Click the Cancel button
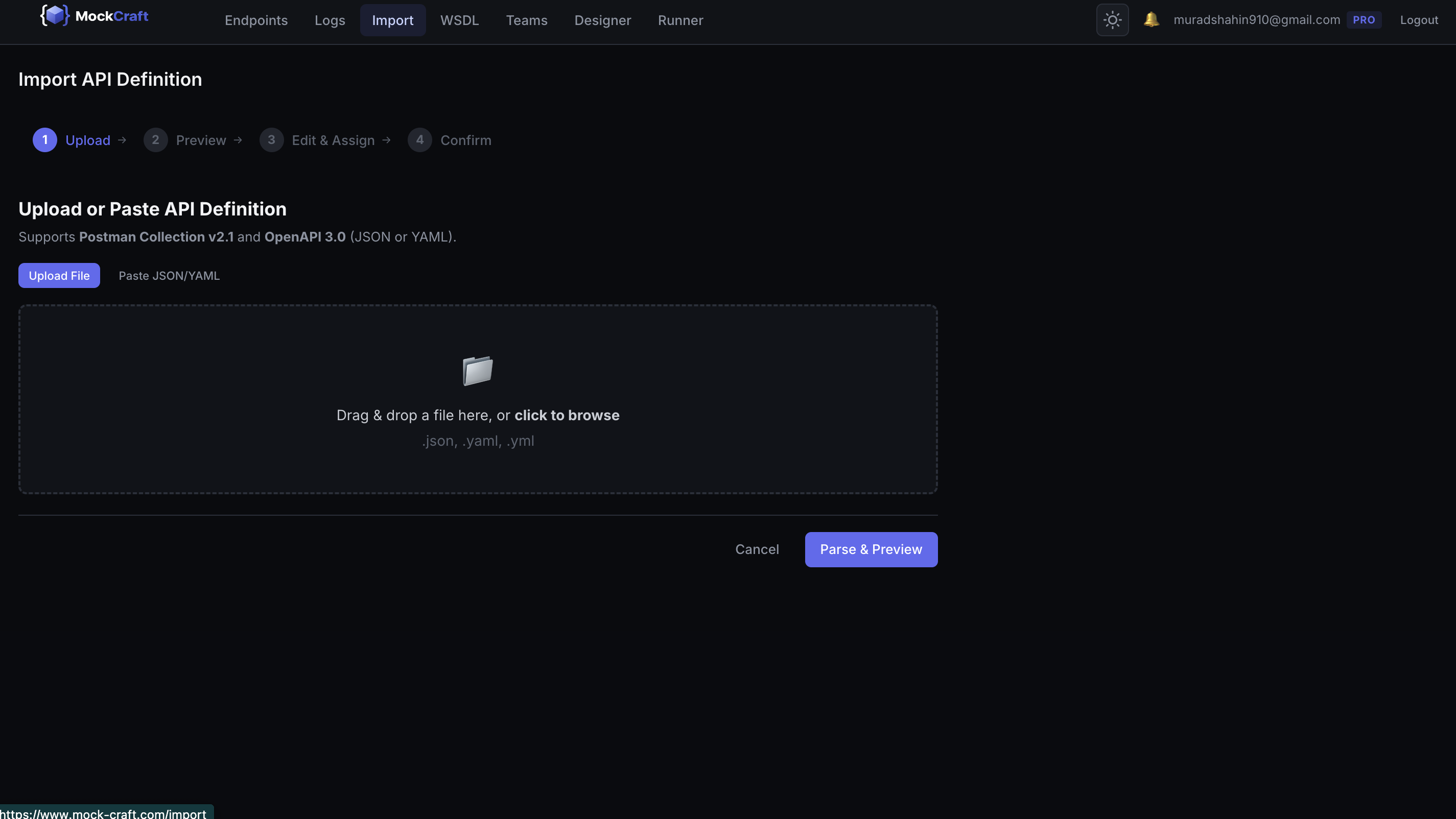This screenshot has height=819, width=1456. coord(757,549)
